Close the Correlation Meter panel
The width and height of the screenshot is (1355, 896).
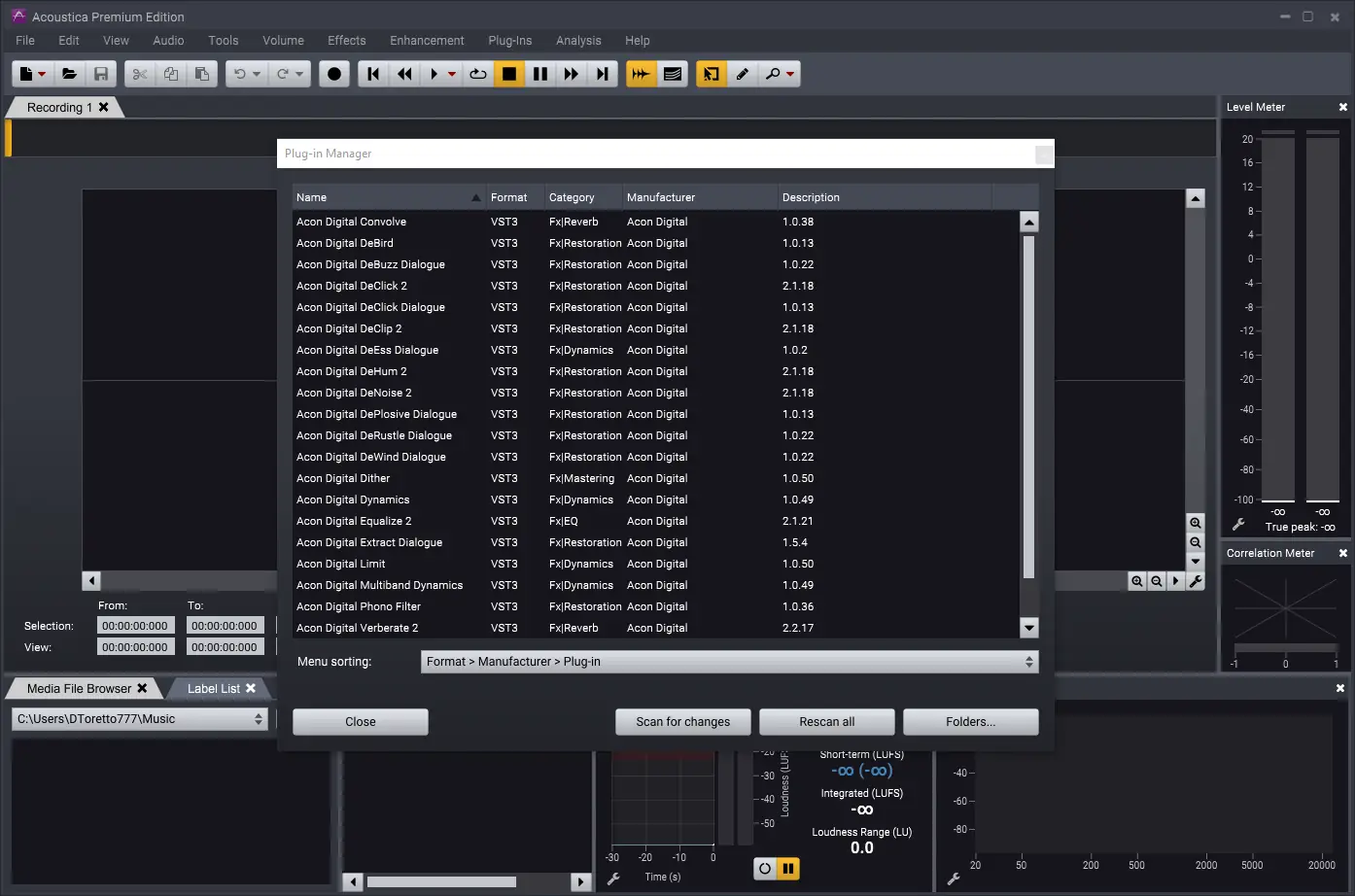1343,553
